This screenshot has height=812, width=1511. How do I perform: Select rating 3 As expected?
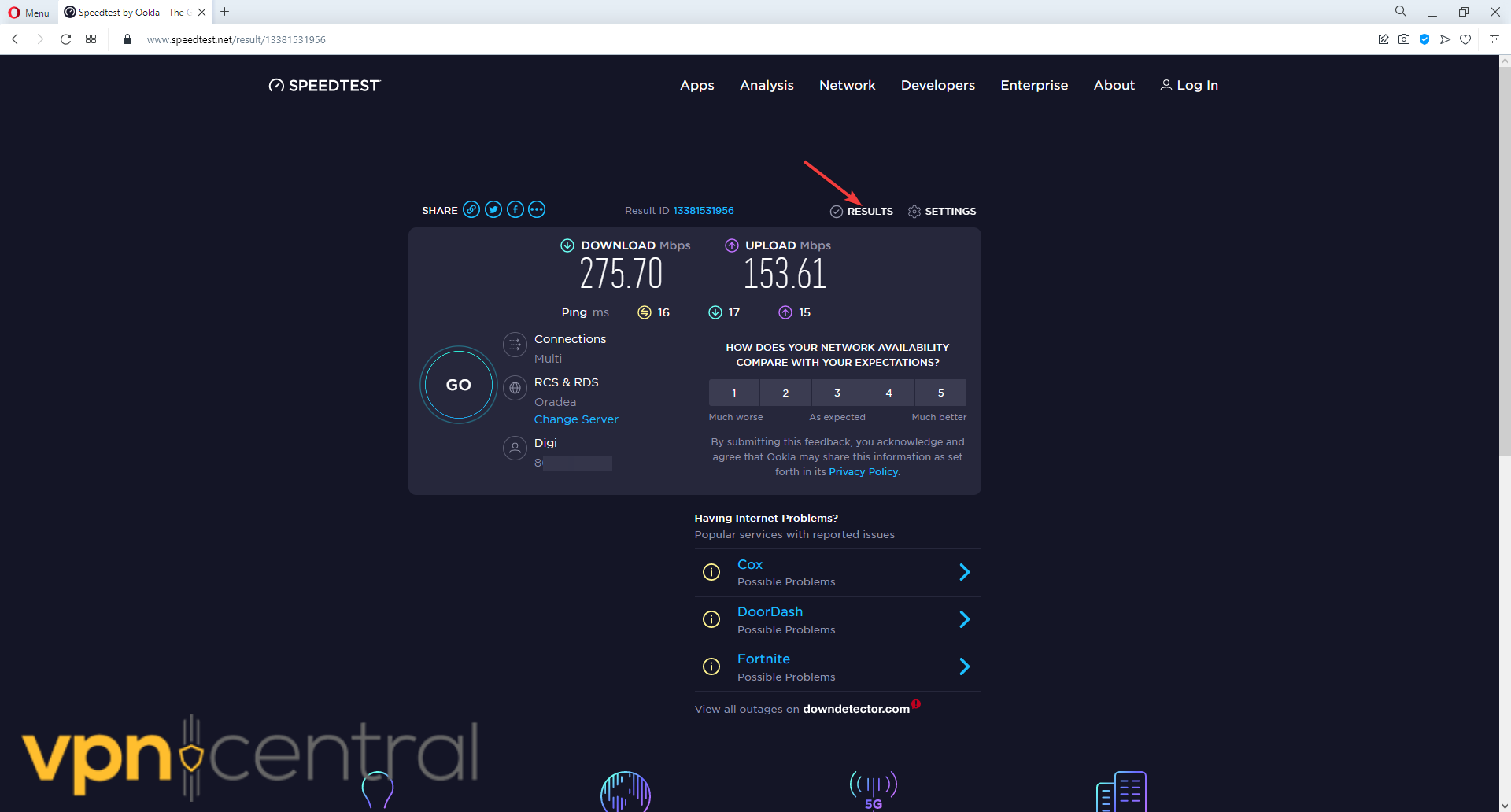[x=837, y=393]
